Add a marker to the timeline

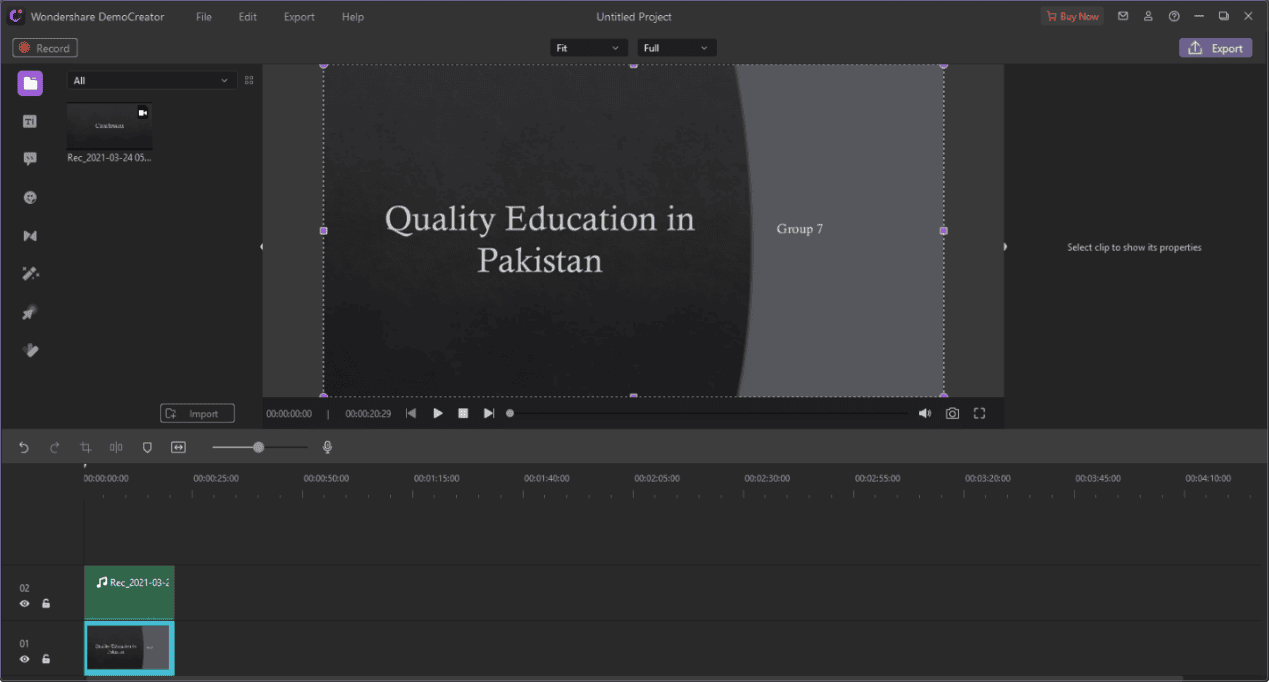pos(147,448)
